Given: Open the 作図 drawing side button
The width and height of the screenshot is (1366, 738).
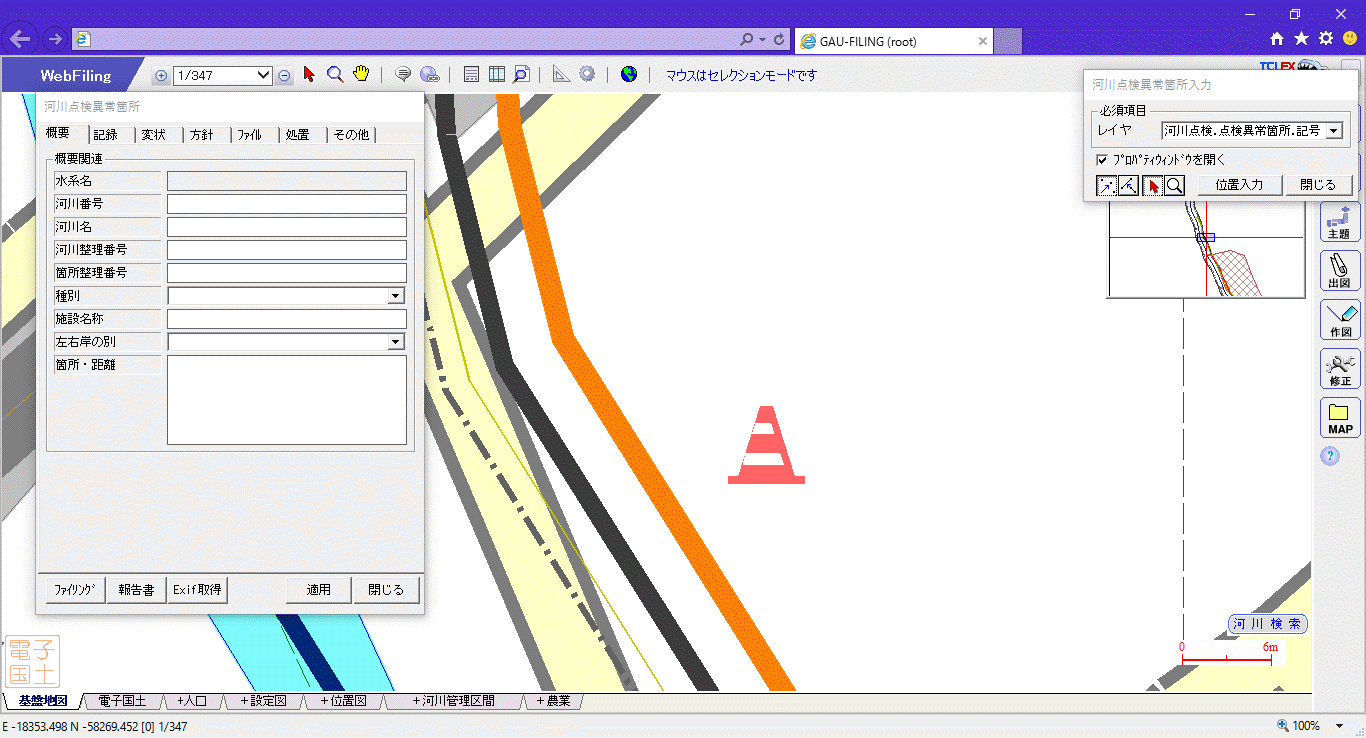Looking at the screenshot, I should (1339, 319).
